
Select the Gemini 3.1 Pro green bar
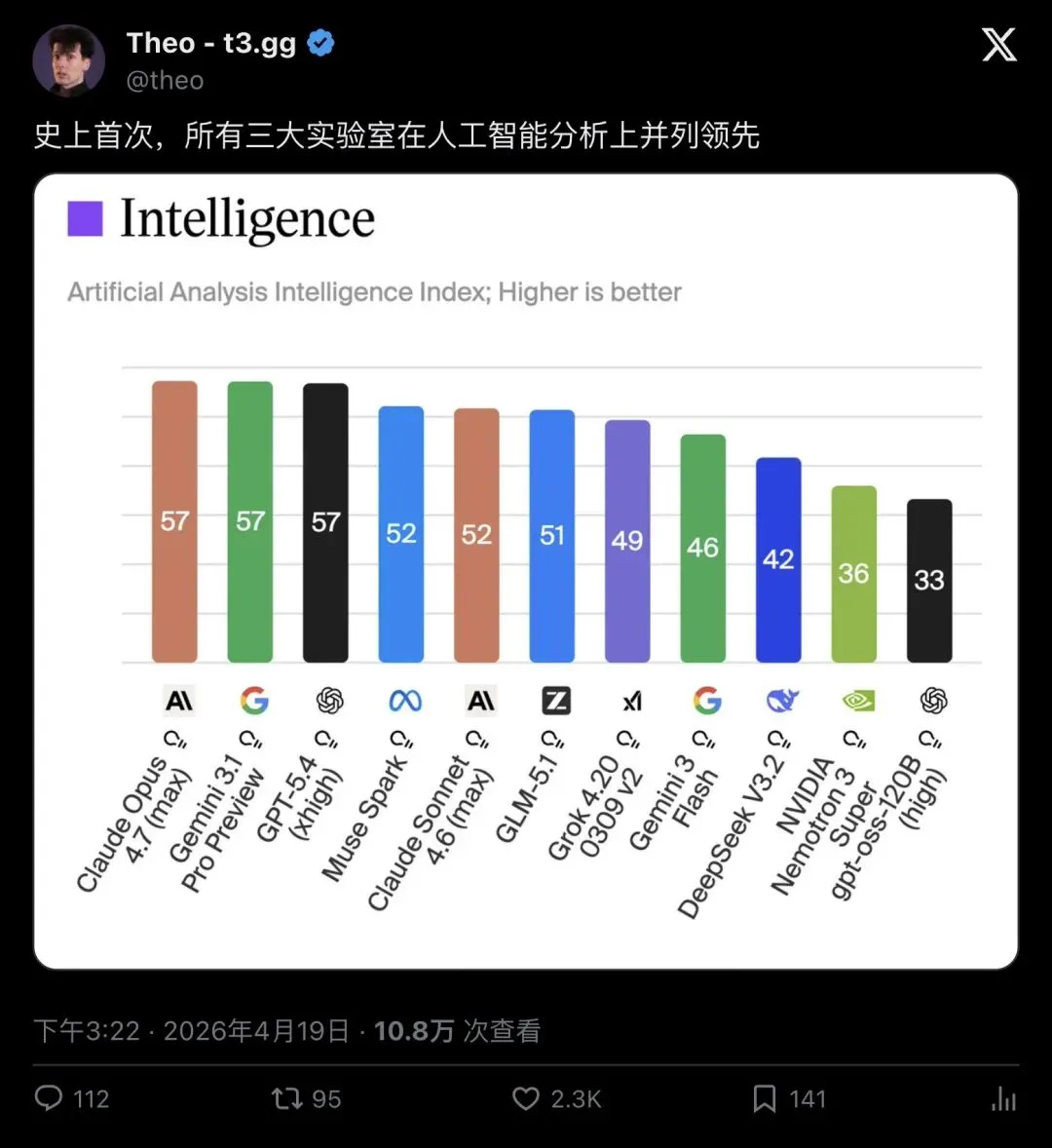pyautogui.click(x=250, y=521)
